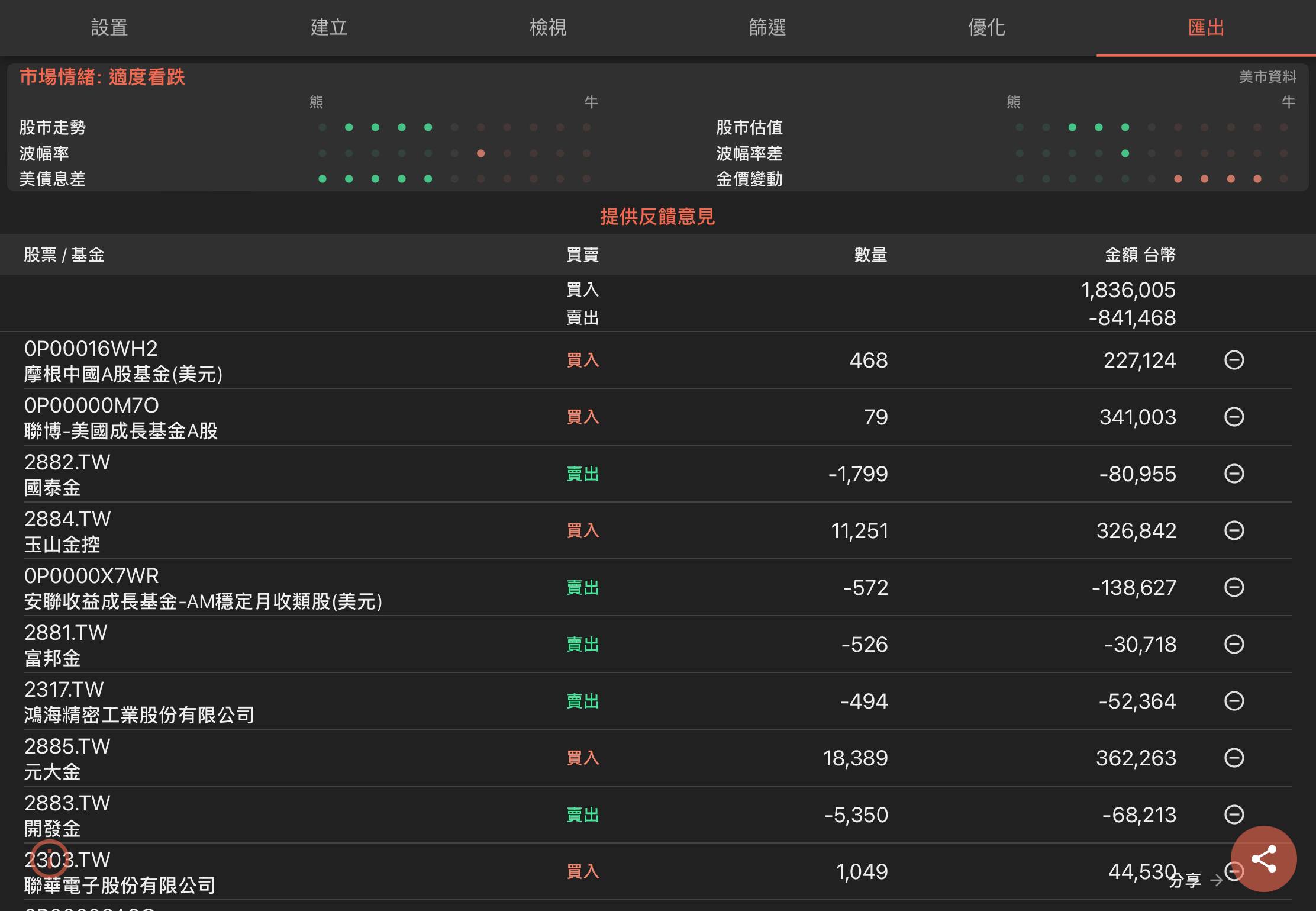Select the 篩選 tab
The image size is (1316, 911).
tap(767, 28)
